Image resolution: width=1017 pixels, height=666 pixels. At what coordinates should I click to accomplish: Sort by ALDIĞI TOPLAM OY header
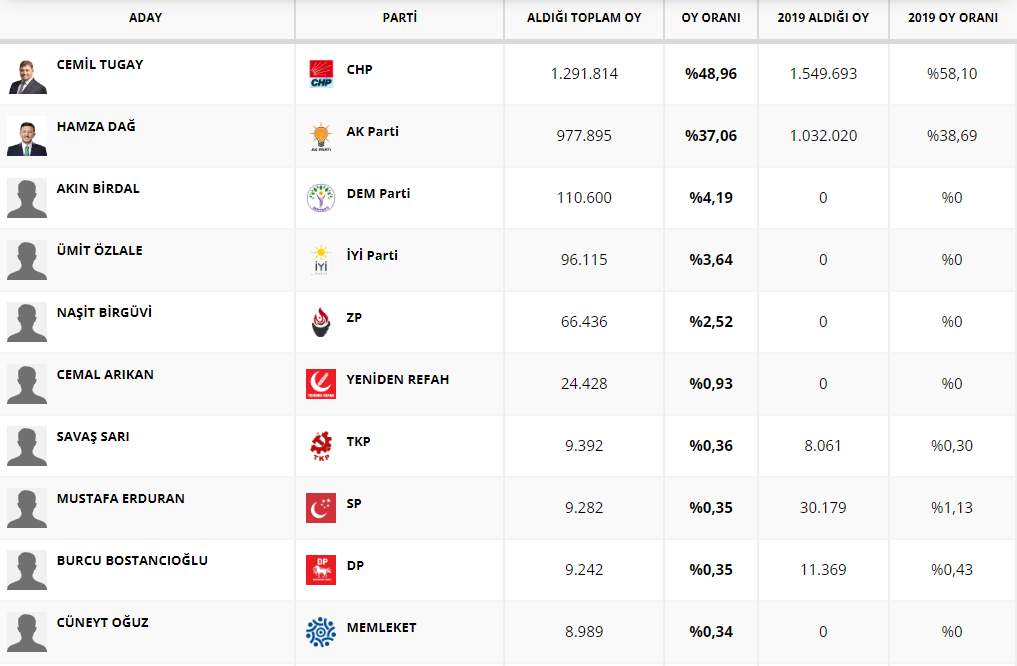coord(584,18)
